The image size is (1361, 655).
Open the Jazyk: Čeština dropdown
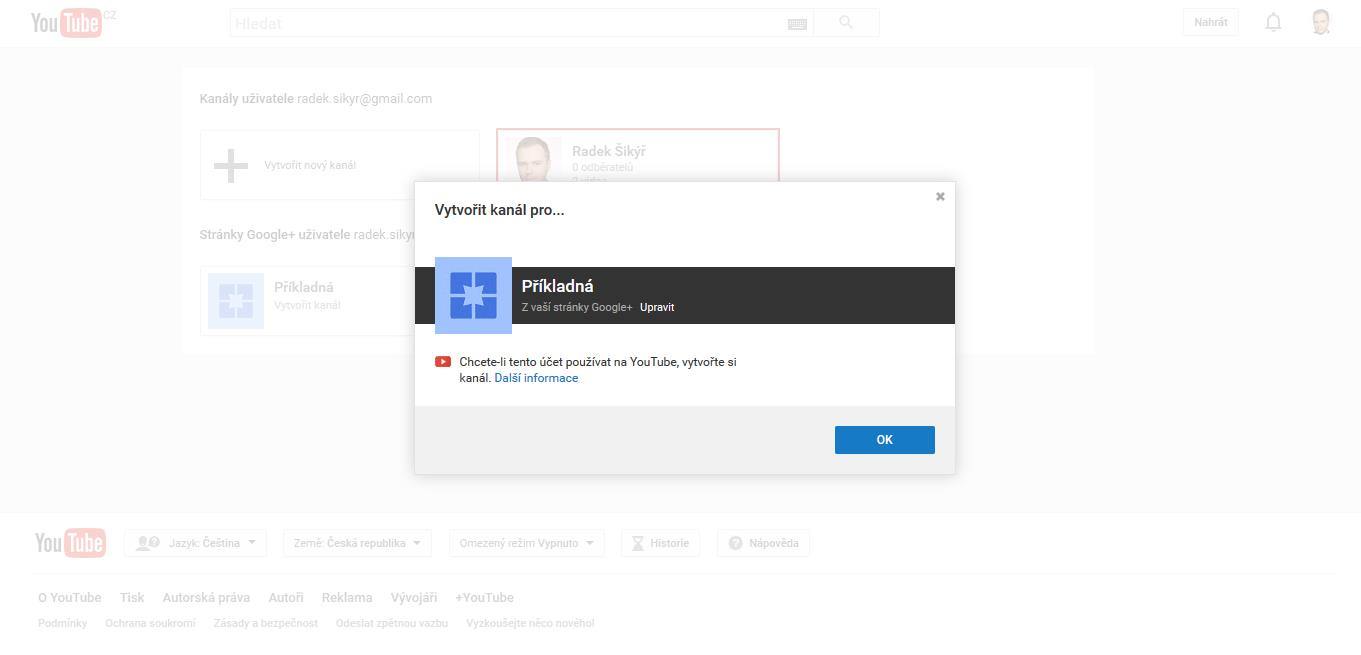195,543
